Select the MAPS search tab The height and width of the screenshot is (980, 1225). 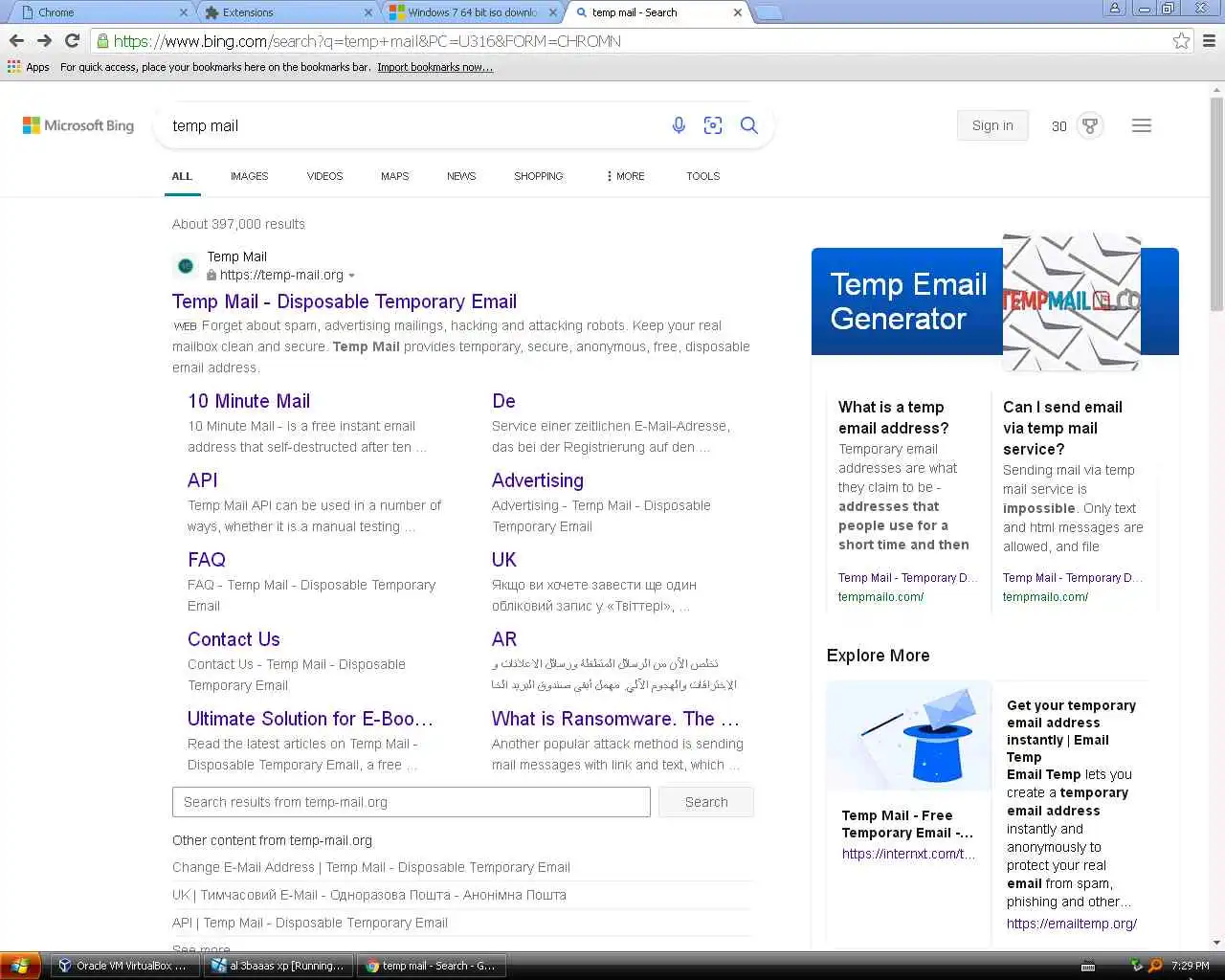click(394, 176)
